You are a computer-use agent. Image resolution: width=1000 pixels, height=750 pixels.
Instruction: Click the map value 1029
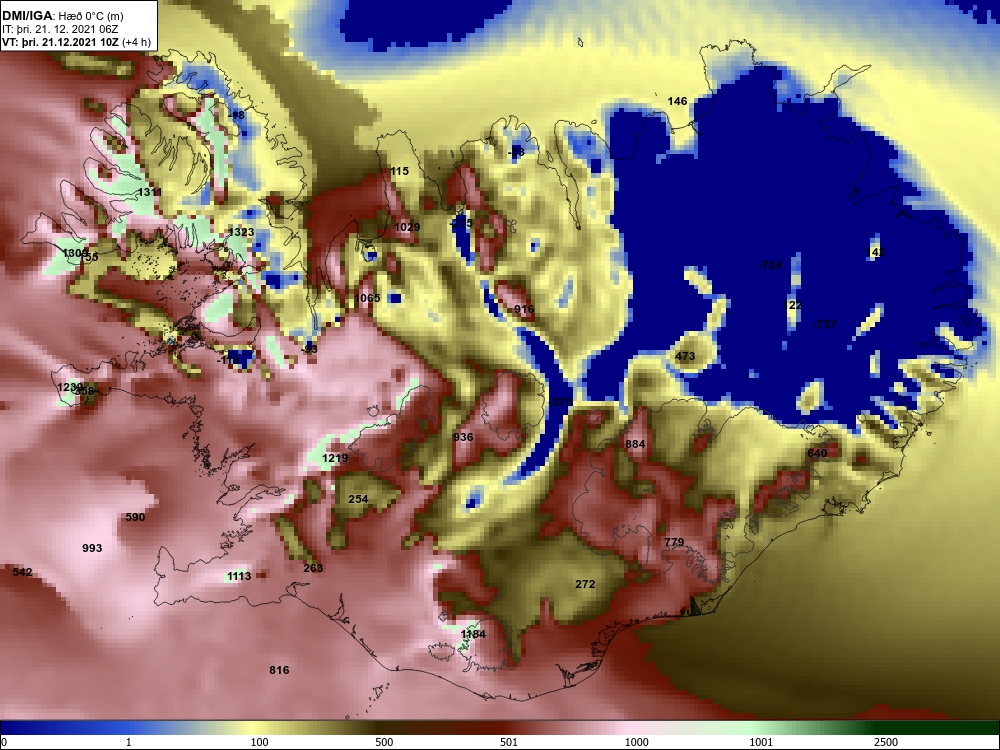407,227
